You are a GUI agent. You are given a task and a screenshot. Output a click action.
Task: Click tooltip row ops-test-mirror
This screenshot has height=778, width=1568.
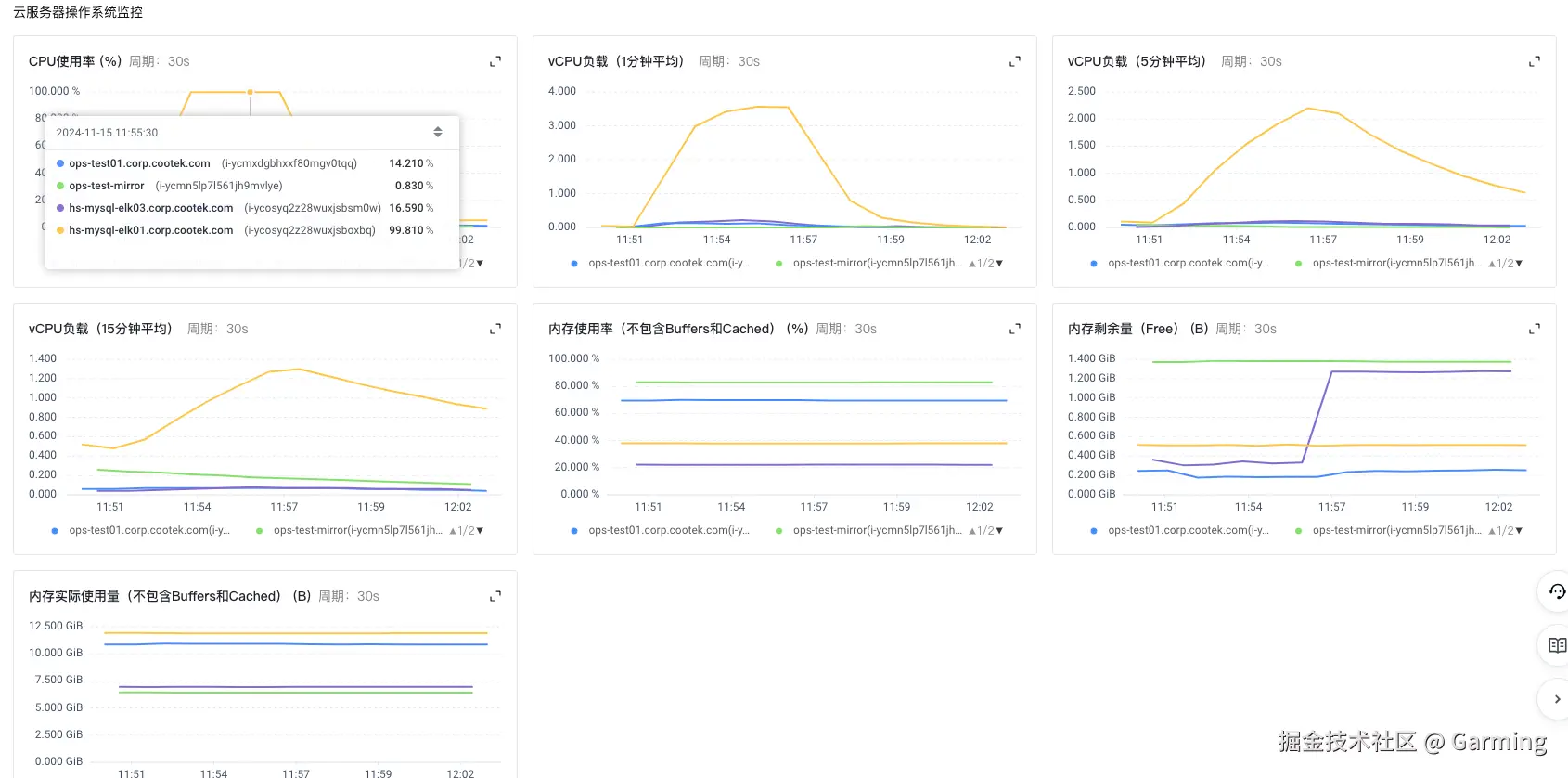point(245,186)
